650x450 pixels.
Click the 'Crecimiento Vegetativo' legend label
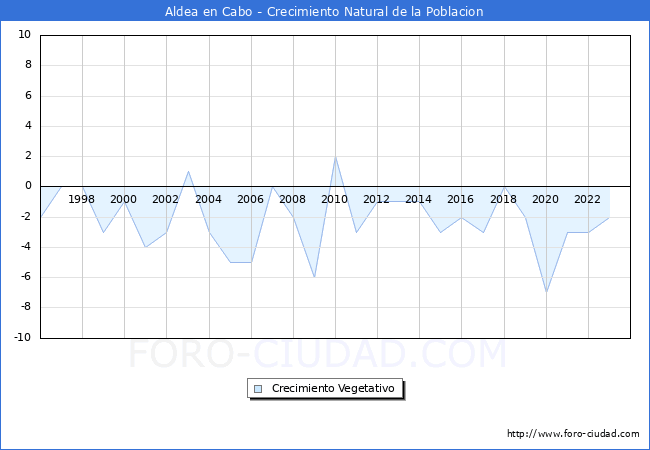(x=333, y=388)
